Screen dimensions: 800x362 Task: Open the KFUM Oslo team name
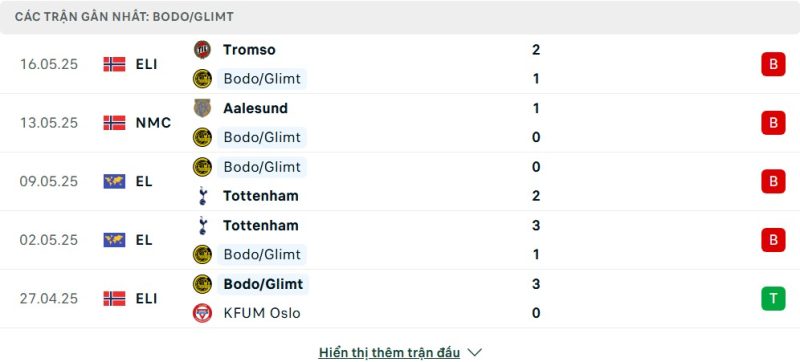pos(262,313)
